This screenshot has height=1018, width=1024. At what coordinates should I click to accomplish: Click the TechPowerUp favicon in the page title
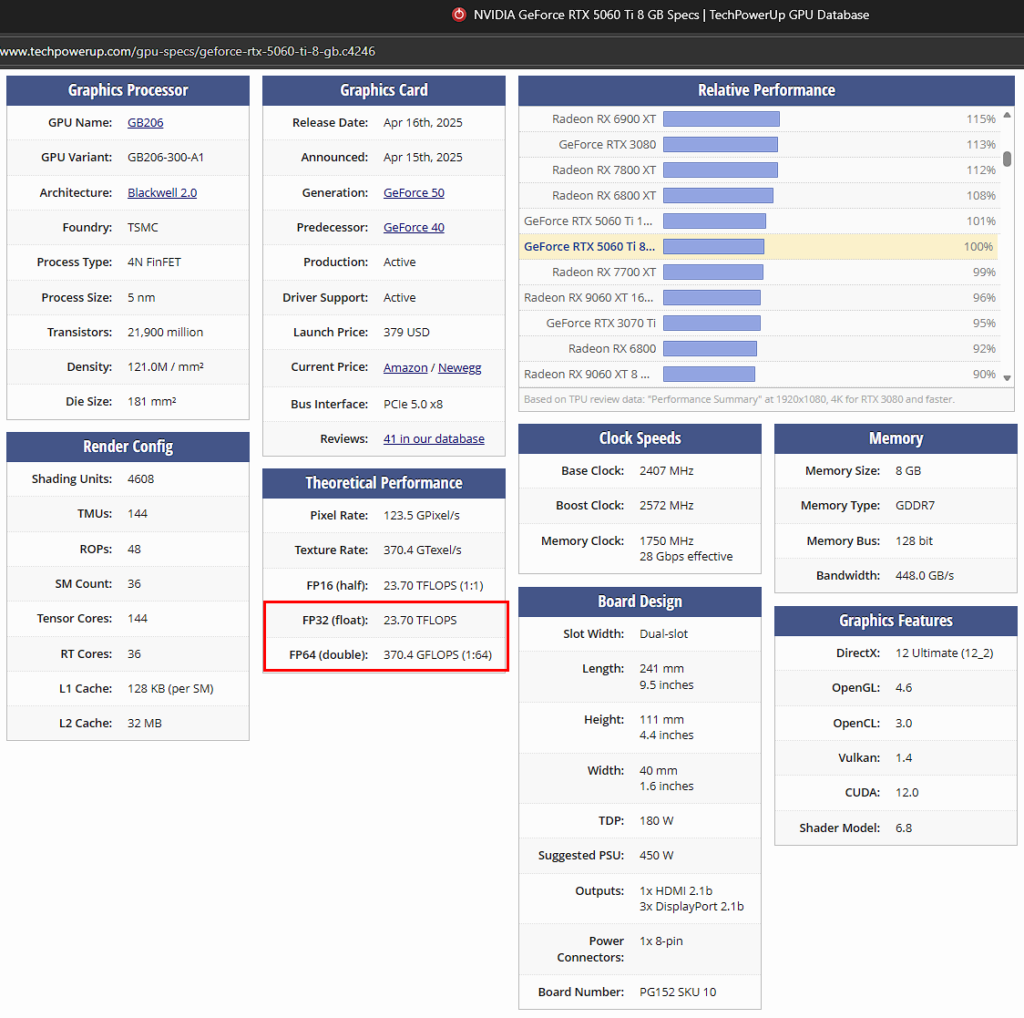click(459, 14)
